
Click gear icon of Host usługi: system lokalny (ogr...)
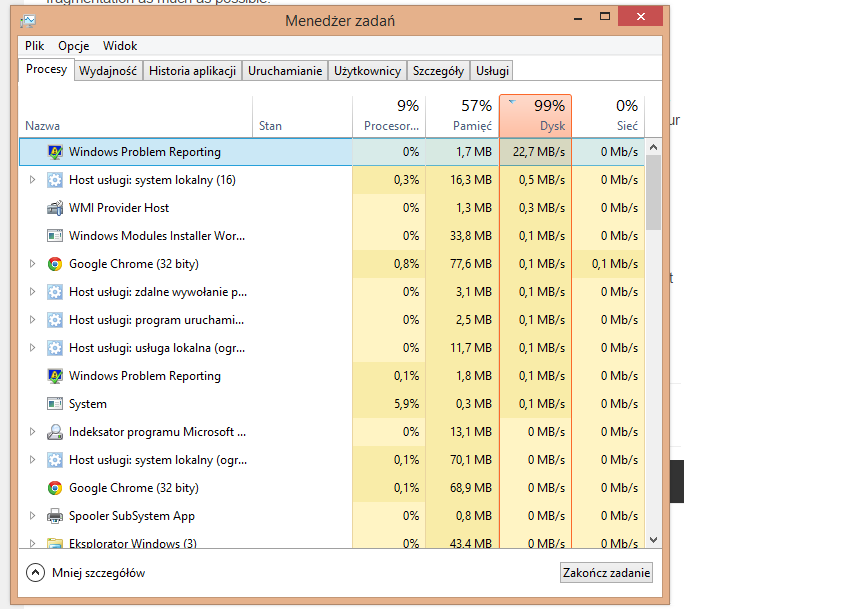point(55,460)
